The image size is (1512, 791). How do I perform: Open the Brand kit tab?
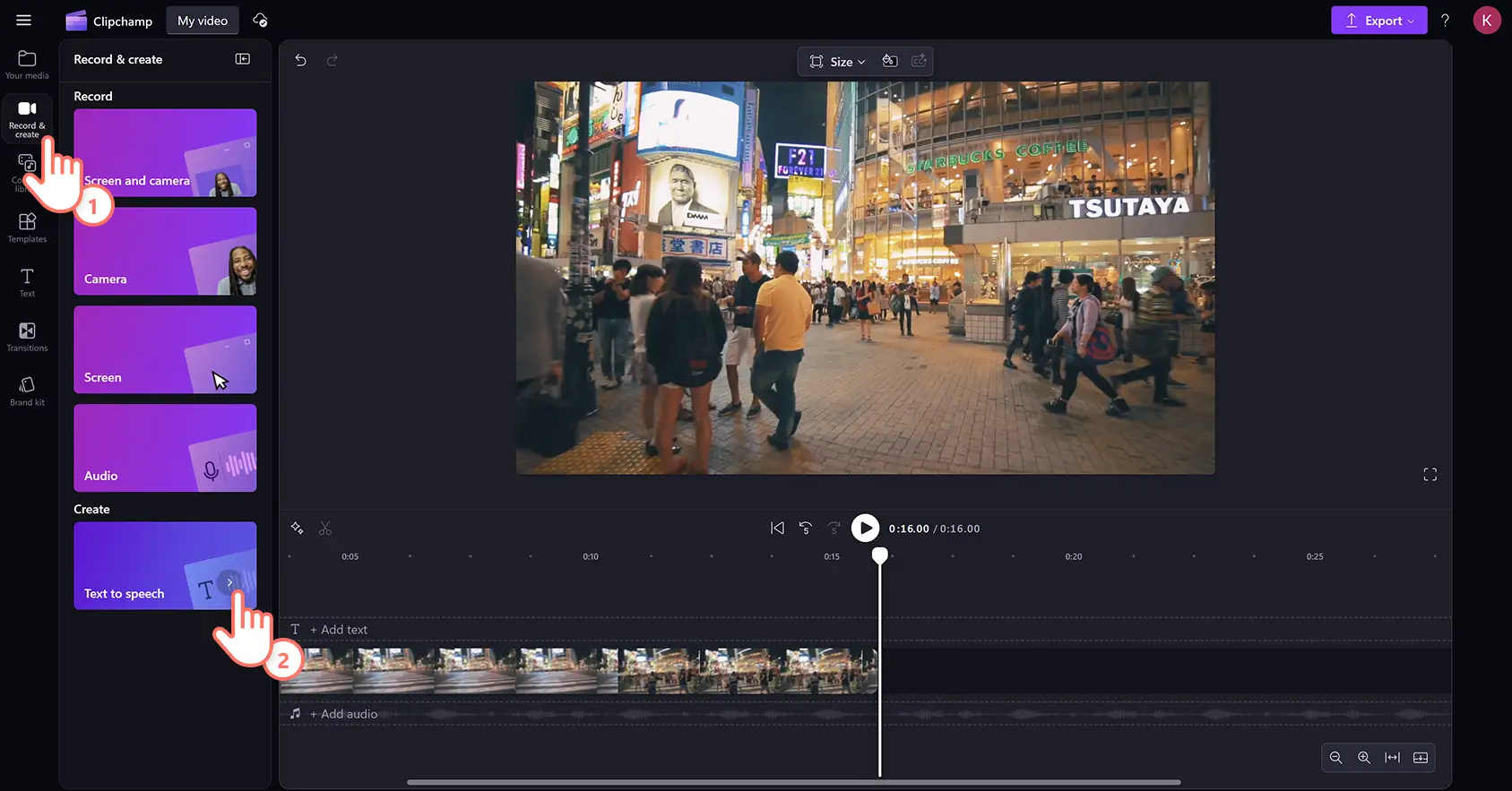[27, 391]
